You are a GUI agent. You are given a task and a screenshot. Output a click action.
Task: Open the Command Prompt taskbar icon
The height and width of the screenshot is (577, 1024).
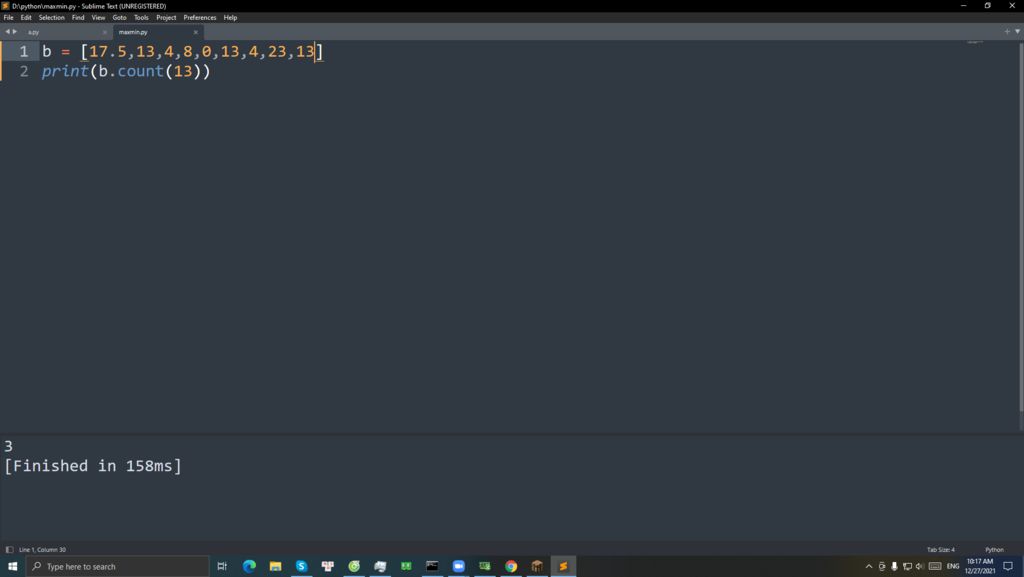click(432, 566)
